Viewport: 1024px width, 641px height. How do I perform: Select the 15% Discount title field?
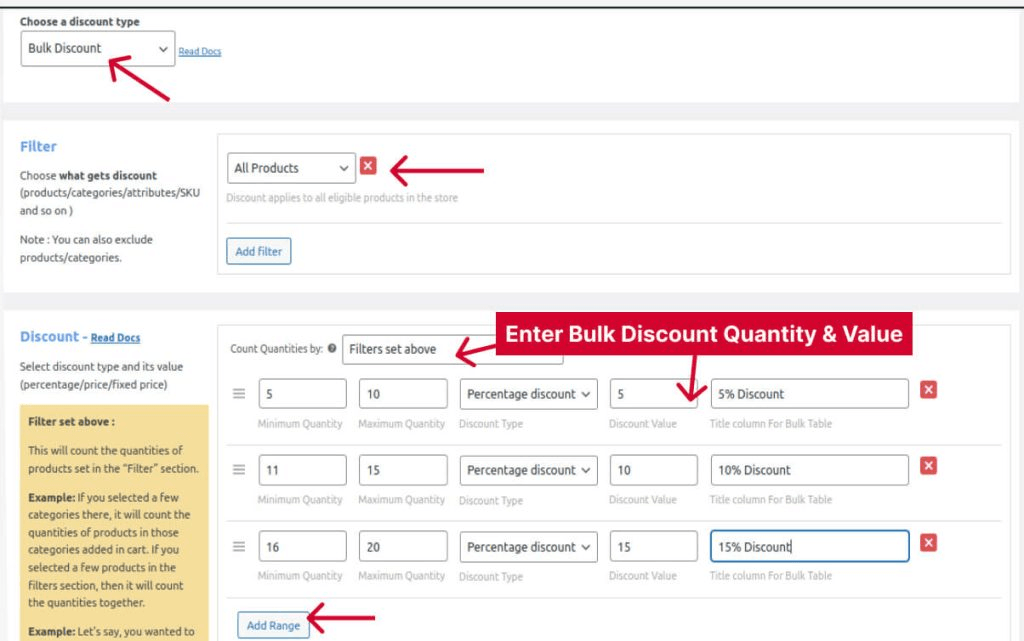tap(808, 545)
